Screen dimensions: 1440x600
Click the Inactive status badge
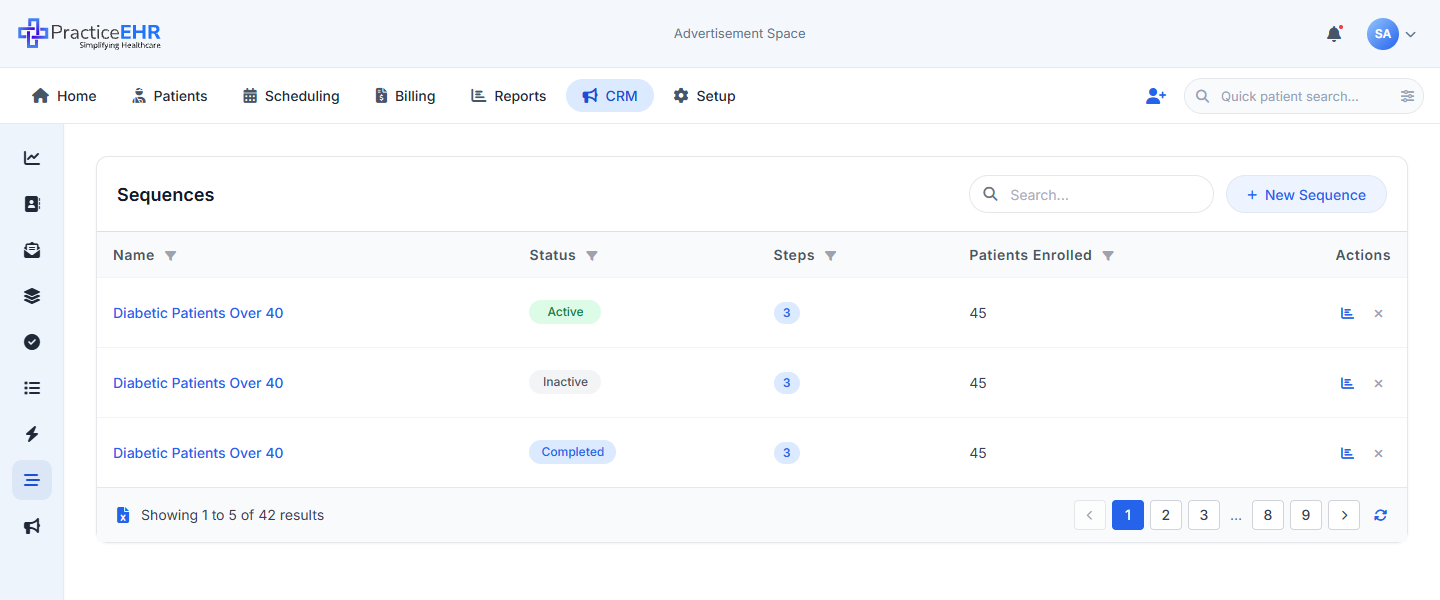[565, 382]
